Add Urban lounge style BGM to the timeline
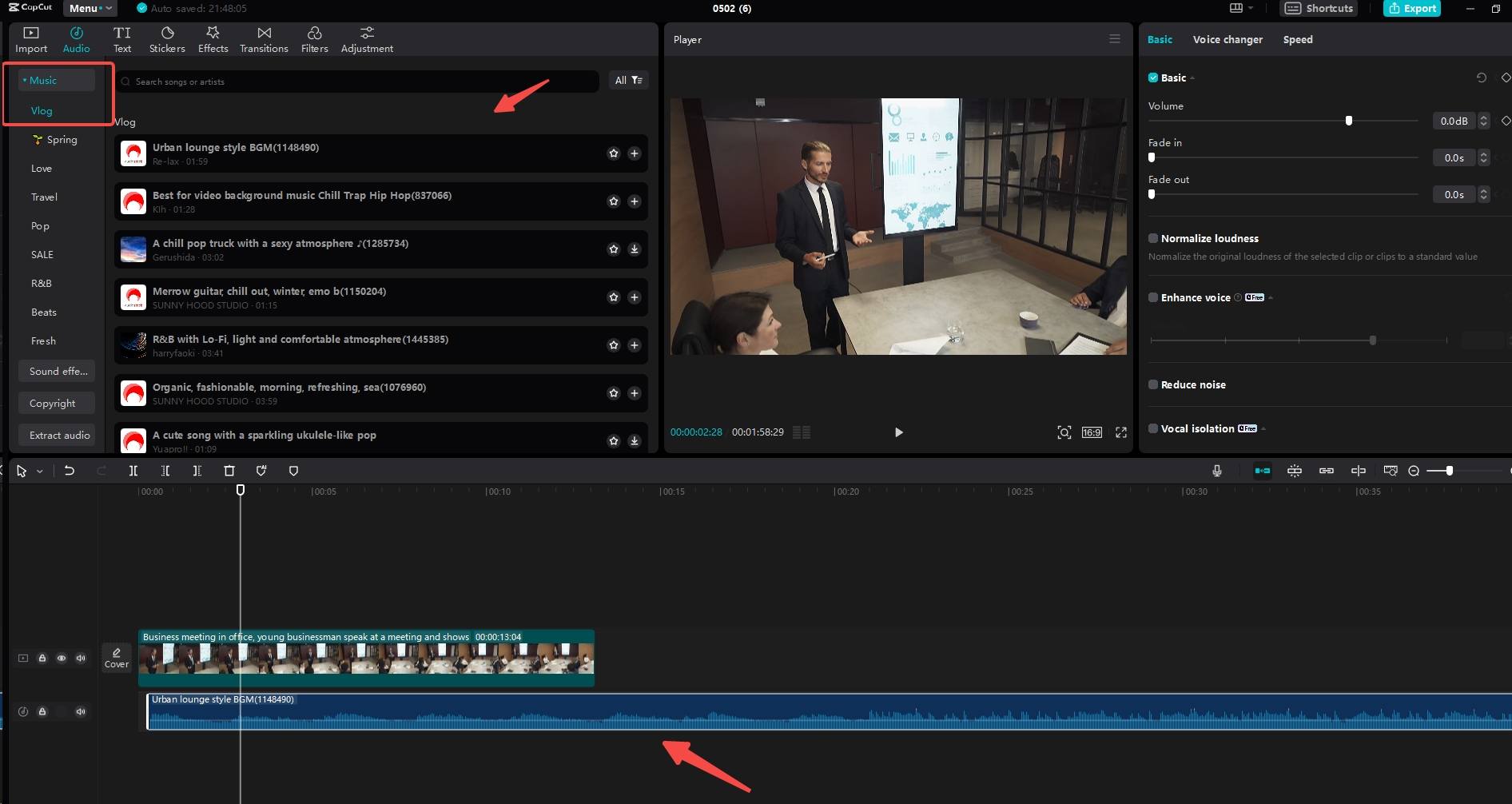This screenshot has width=1512, height=804. (x=635, y=153)
